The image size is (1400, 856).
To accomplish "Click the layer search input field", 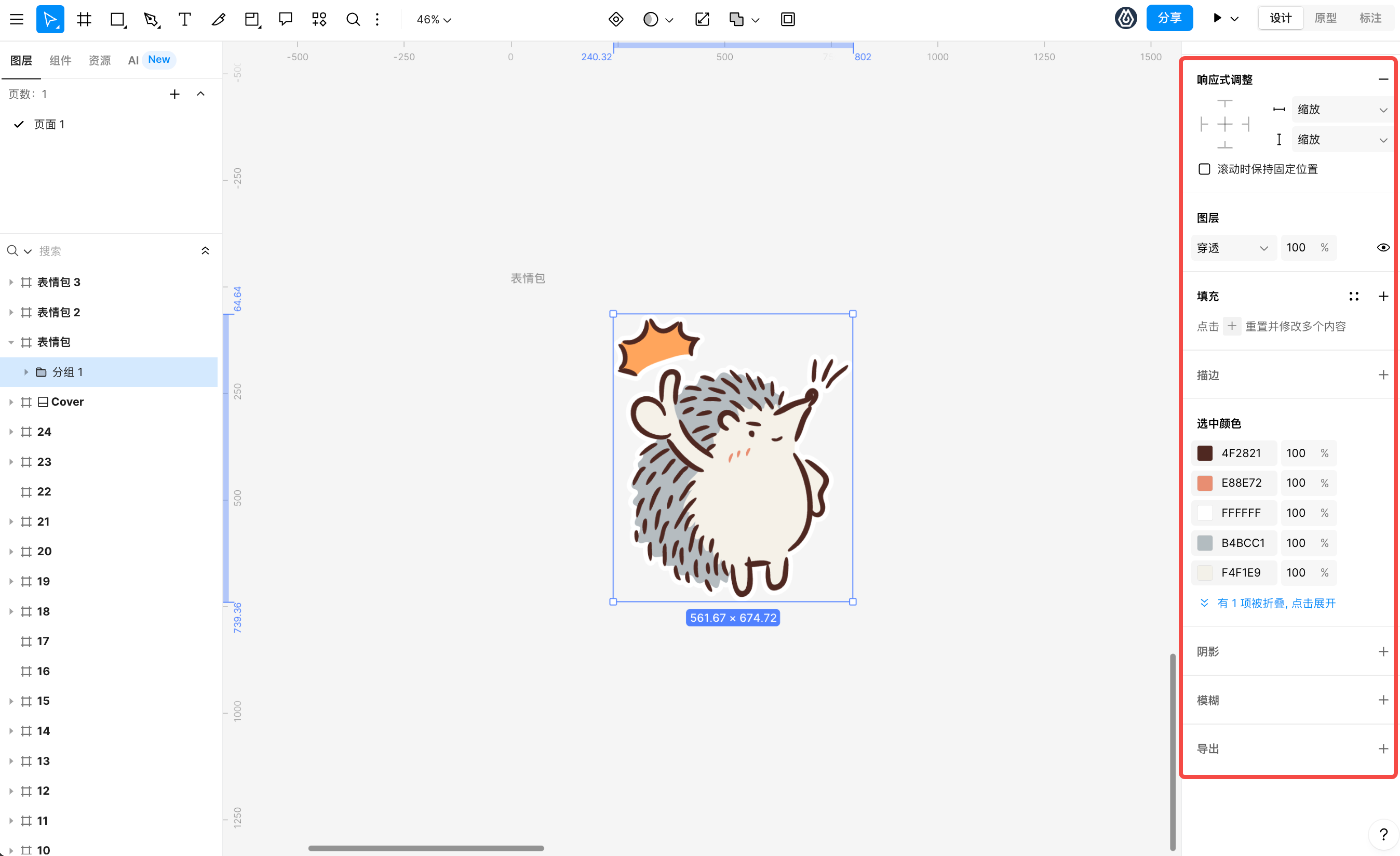I will tap(114, 251).
